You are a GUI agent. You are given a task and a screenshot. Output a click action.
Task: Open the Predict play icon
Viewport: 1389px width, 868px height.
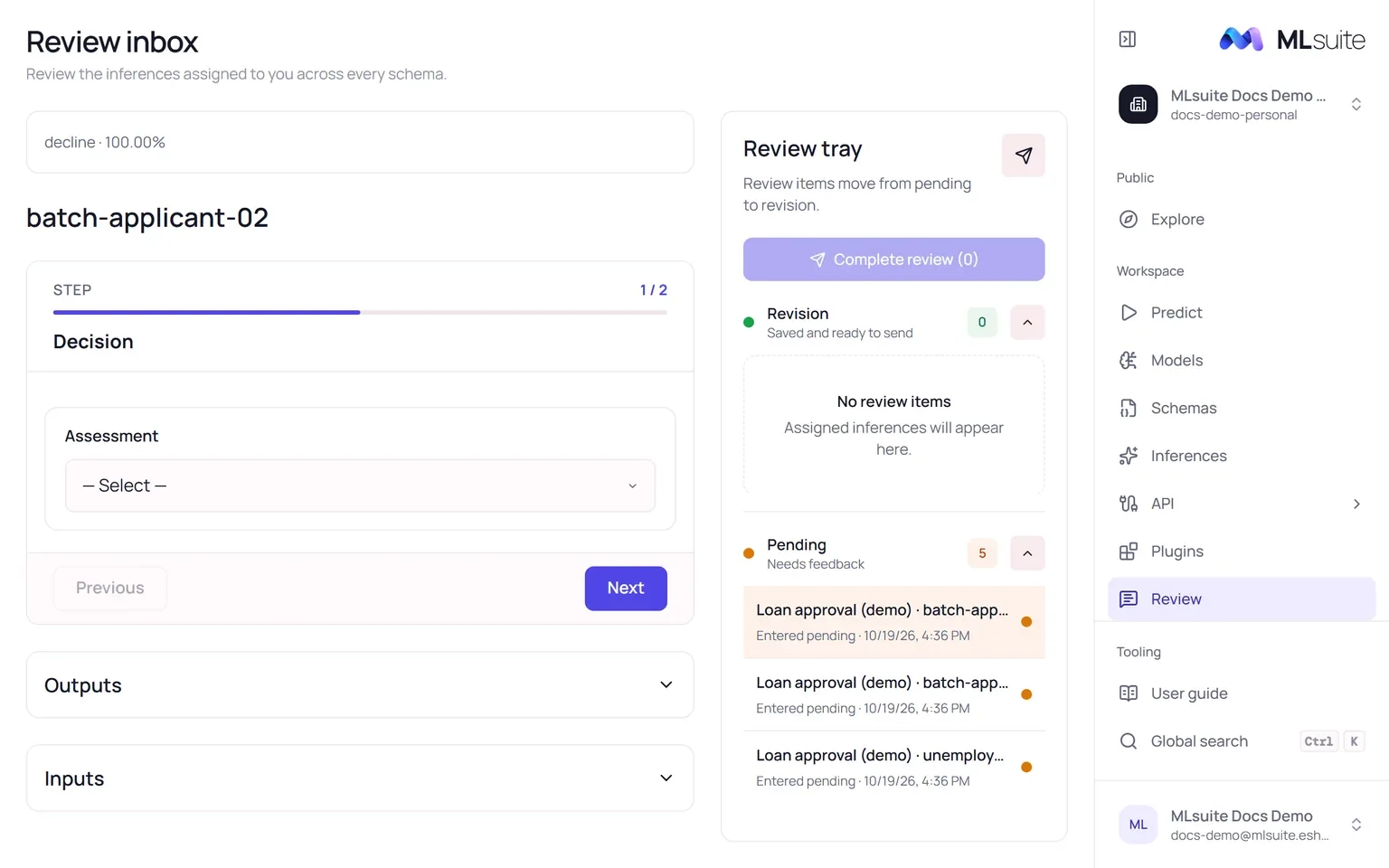1129,312
